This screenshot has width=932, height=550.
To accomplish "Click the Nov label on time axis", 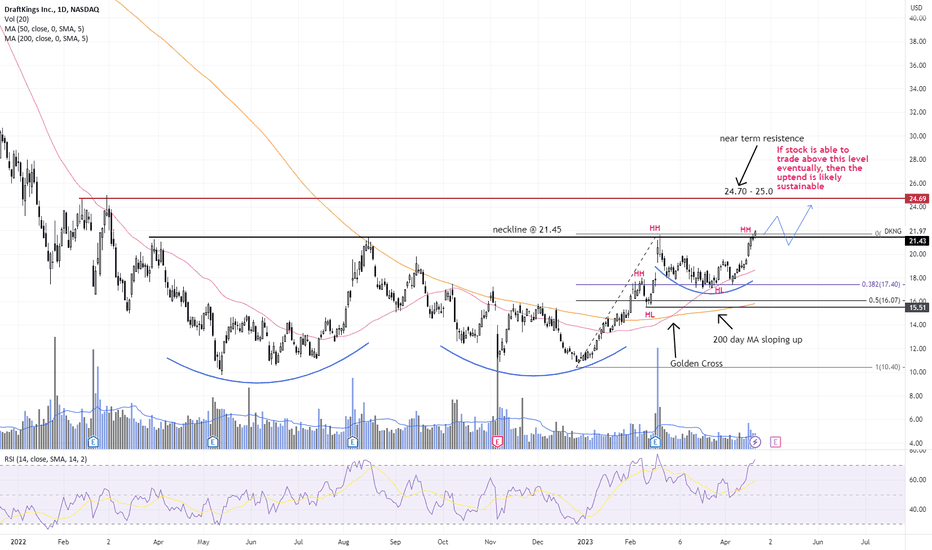I will coord(490,542).
